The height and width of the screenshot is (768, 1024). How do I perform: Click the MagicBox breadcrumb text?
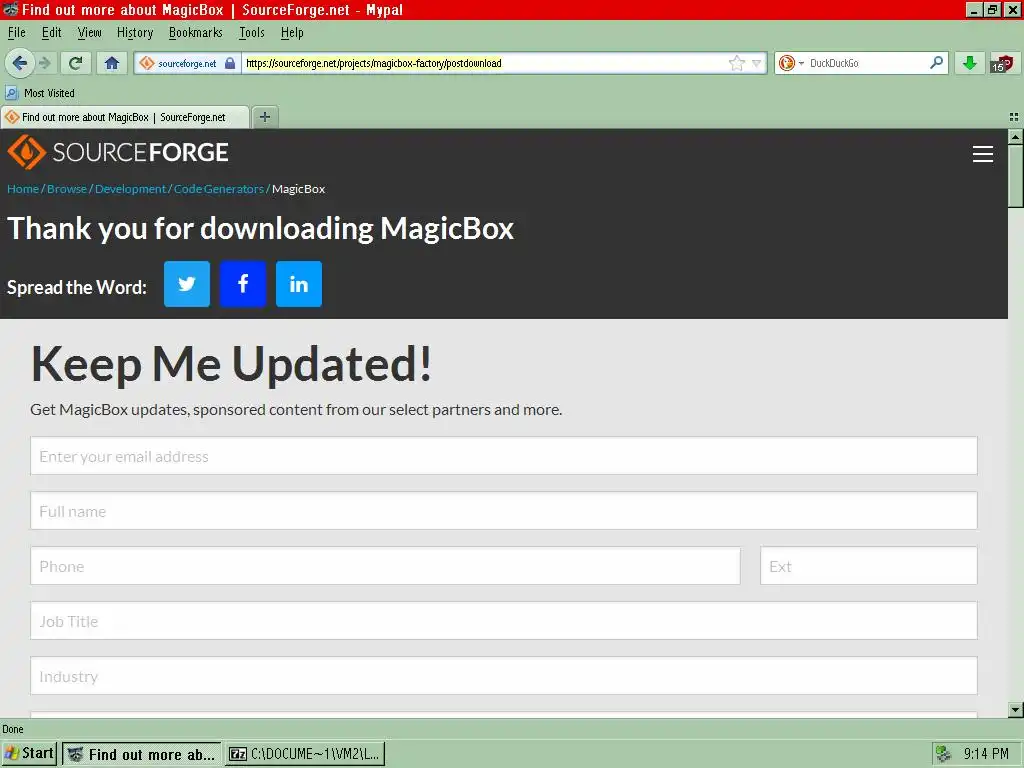click(x=298, y=189)
